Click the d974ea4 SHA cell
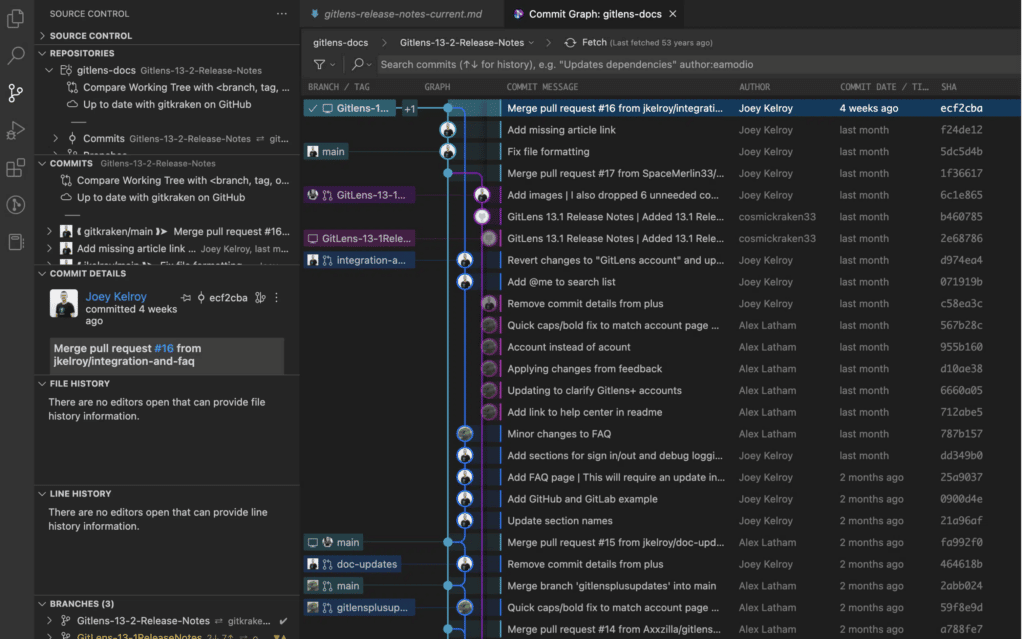 tap(961, 260)
